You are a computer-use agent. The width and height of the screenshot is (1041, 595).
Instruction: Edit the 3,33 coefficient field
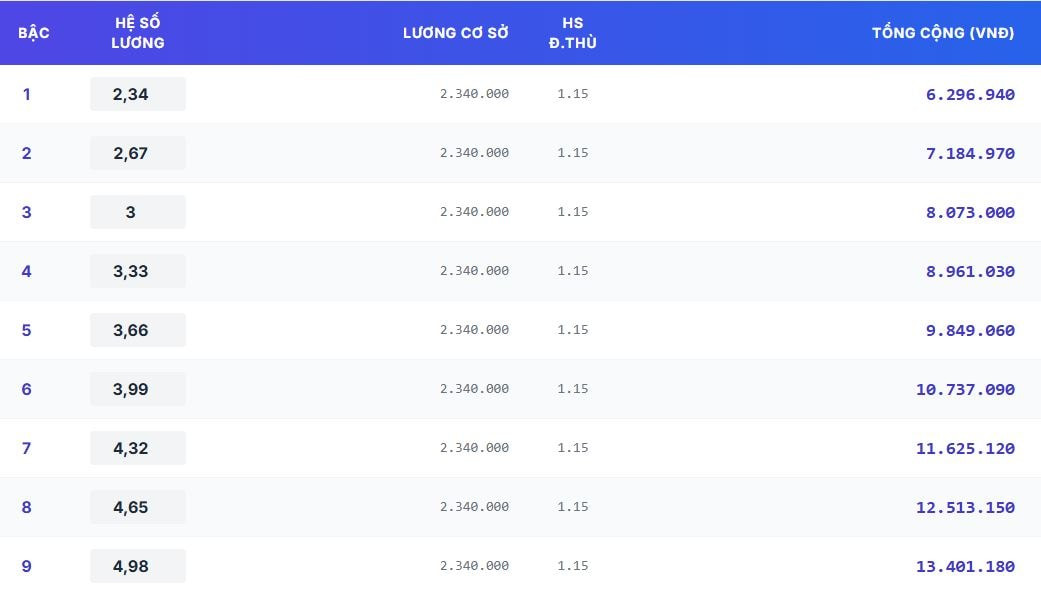(x=137, y=271)
